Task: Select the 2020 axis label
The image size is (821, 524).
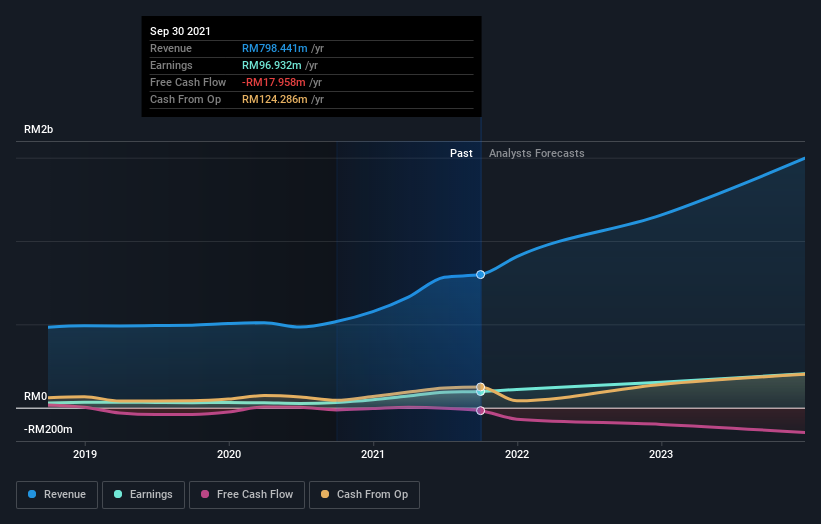Action: pyautogui.click(x=229, y=454)
